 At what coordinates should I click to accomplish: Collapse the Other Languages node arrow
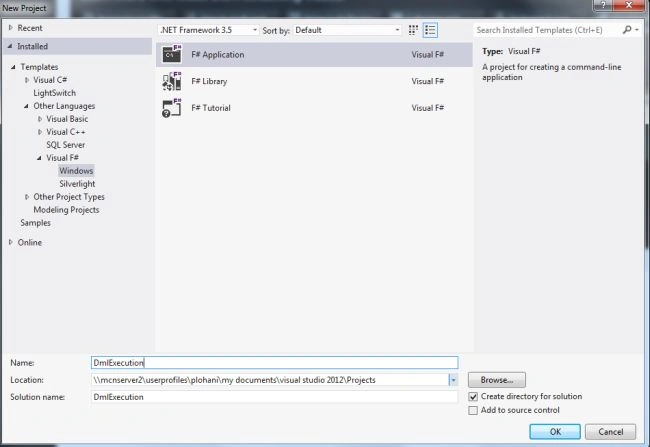(26, 106)
